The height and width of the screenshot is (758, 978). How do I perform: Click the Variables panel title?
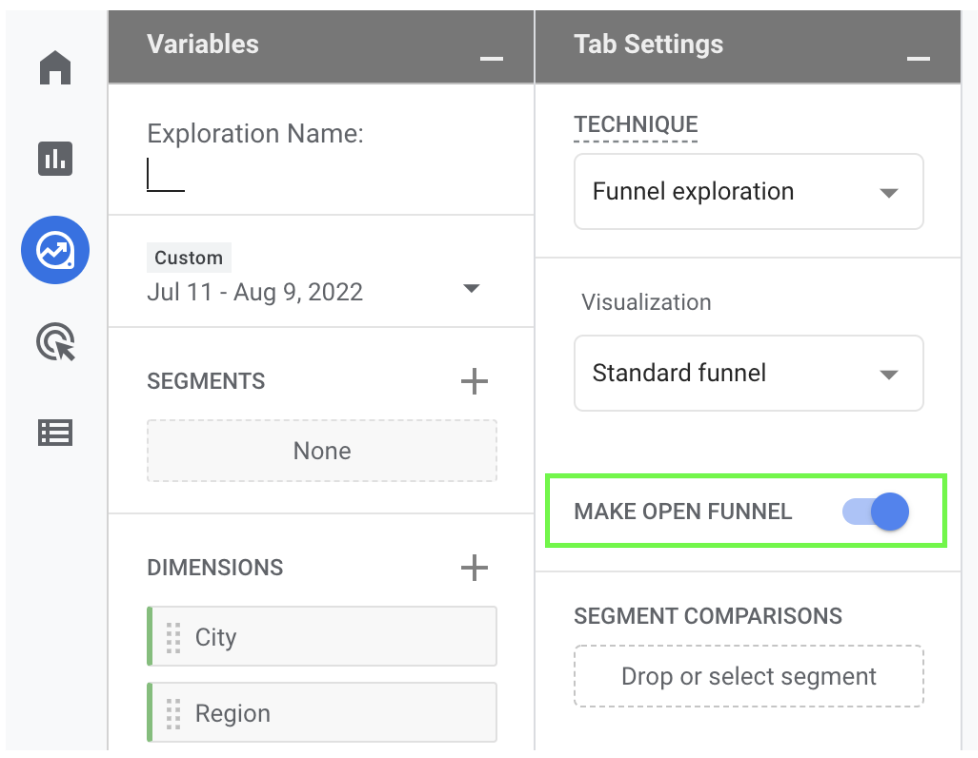point(203,44)
